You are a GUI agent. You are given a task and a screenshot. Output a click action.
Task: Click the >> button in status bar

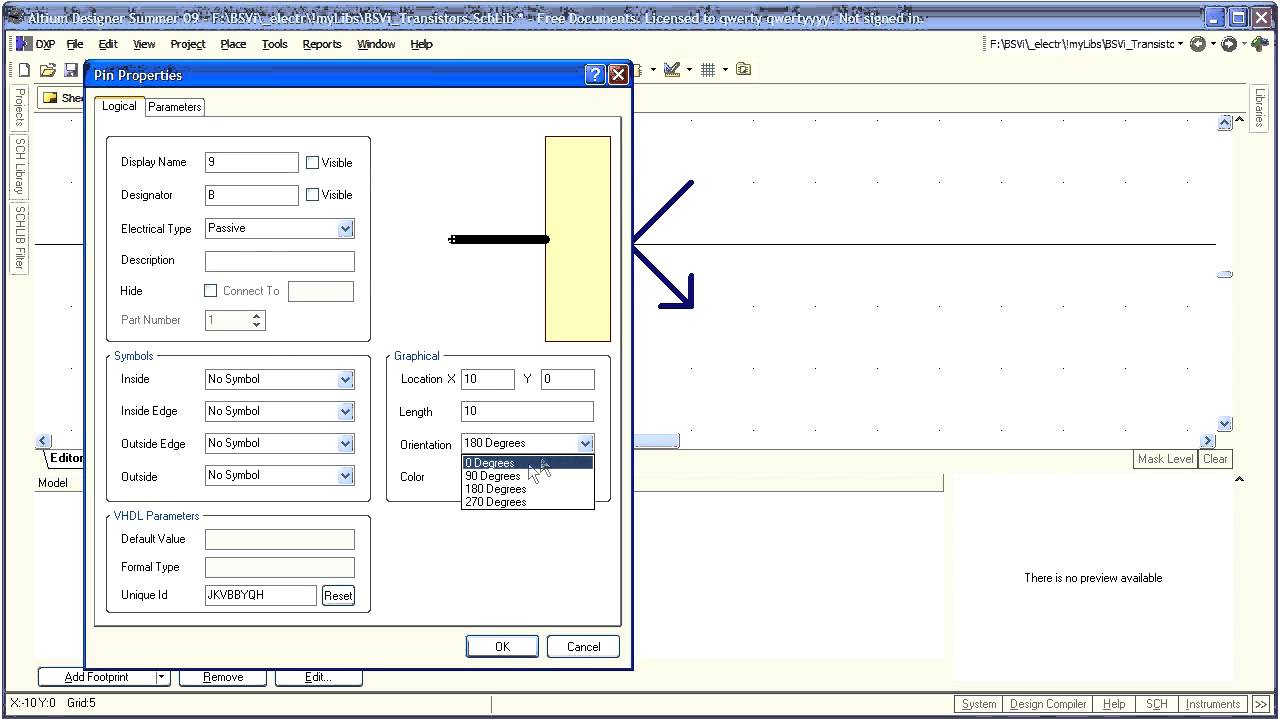(x=1261, y=704)
